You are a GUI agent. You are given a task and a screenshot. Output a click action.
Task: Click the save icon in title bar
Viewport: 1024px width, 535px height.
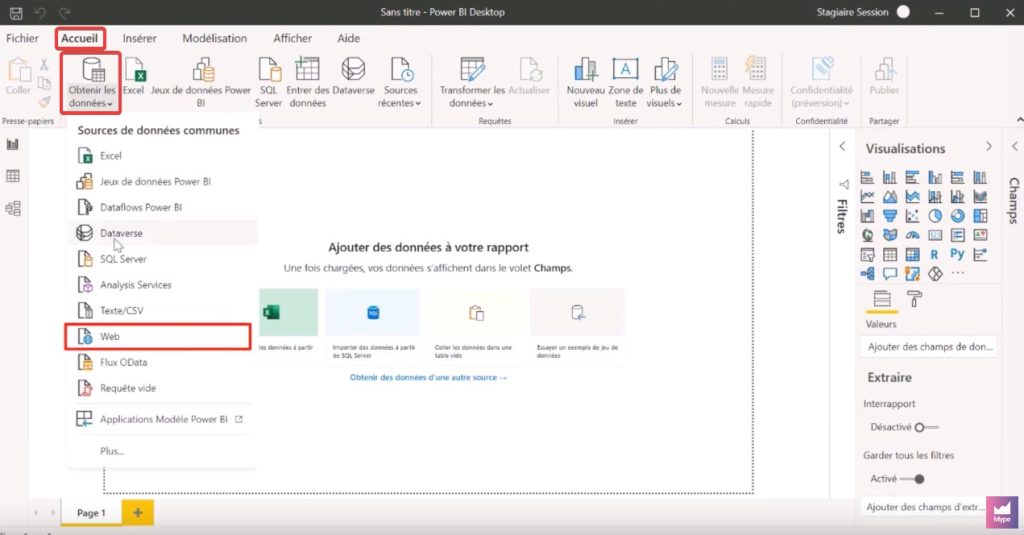[16, 12]
